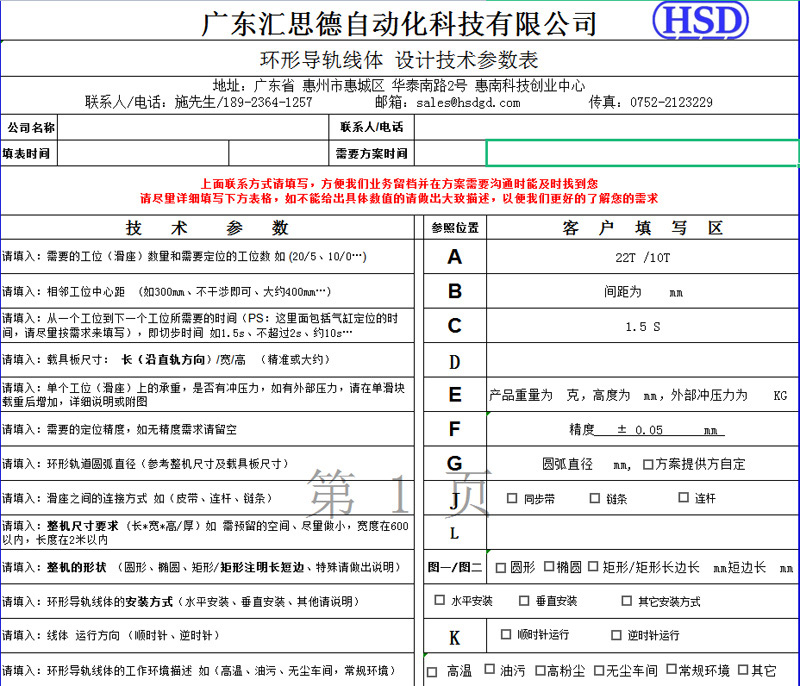The image size is (800, 686).
Task: Enable 水平安装 installation option
Action: pos(437,601)
